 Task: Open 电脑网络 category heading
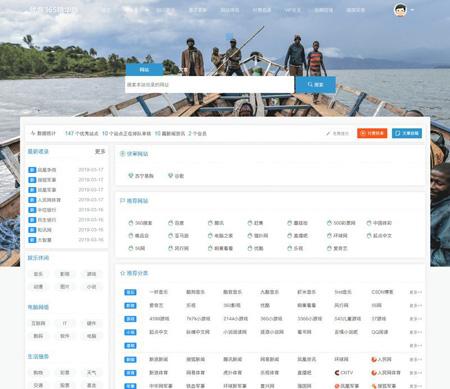pyautogui.click(x=38, y=307)
